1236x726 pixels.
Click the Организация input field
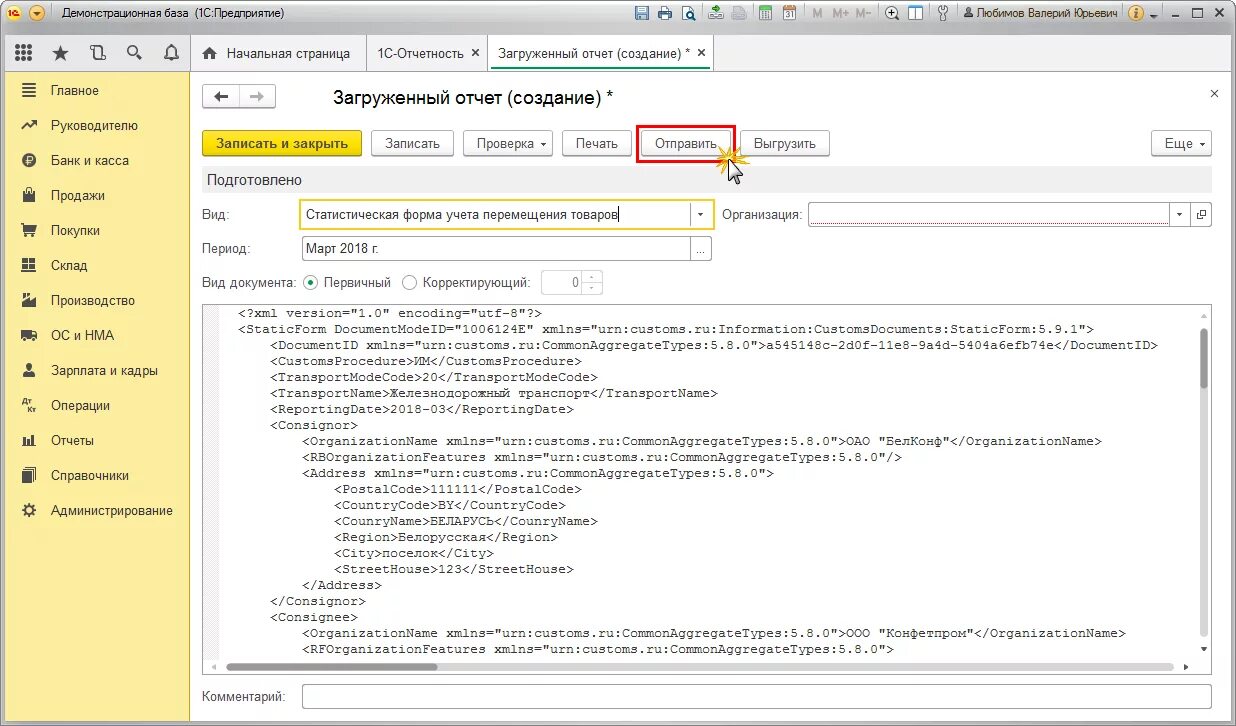pyautogui.click(x=988, y=214)
